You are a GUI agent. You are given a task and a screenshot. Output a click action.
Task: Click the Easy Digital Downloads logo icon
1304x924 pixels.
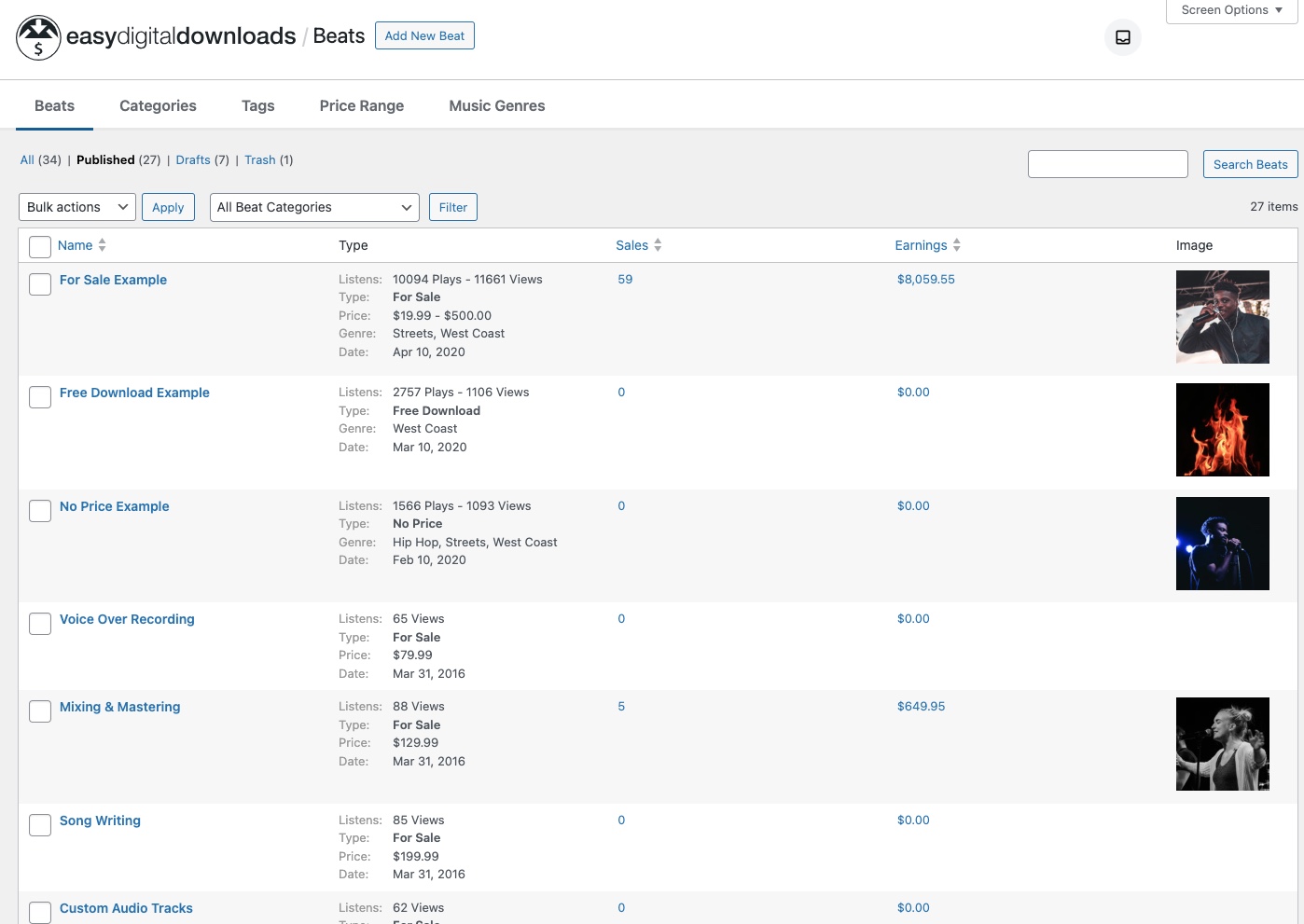point(38,37)
